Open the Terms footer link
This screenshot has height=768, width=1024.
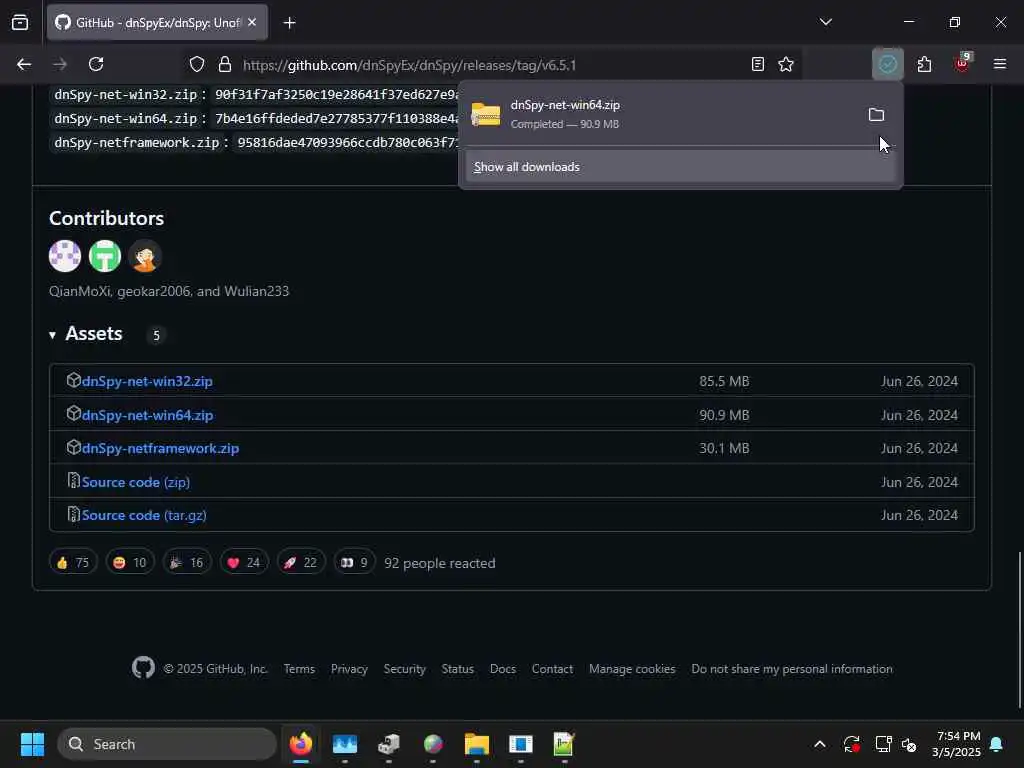pyautogui.click(x=299, y=669)
